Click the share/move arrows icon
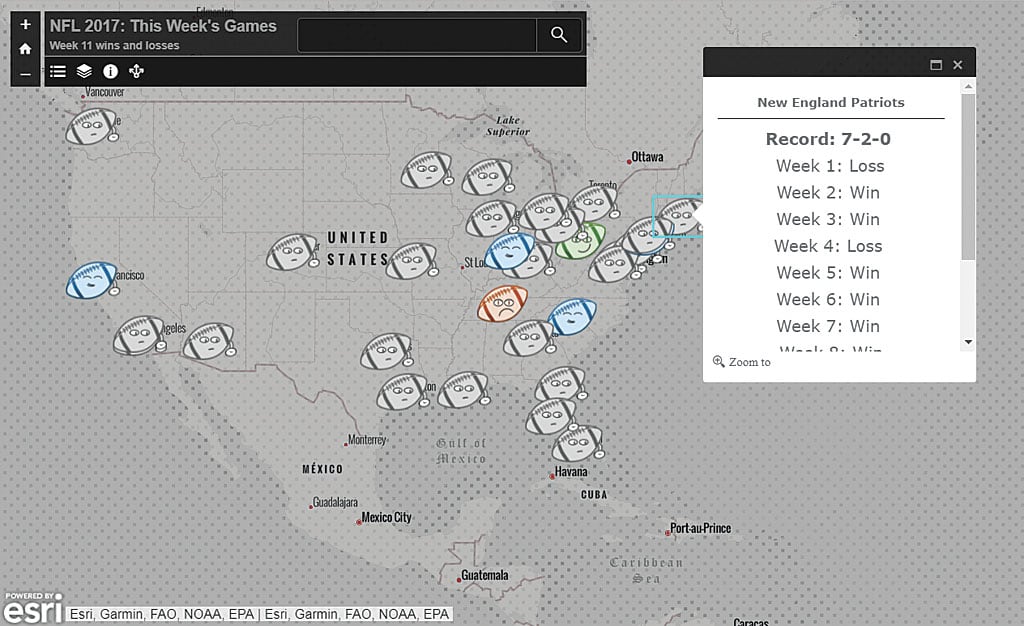 tap(136, 71)
